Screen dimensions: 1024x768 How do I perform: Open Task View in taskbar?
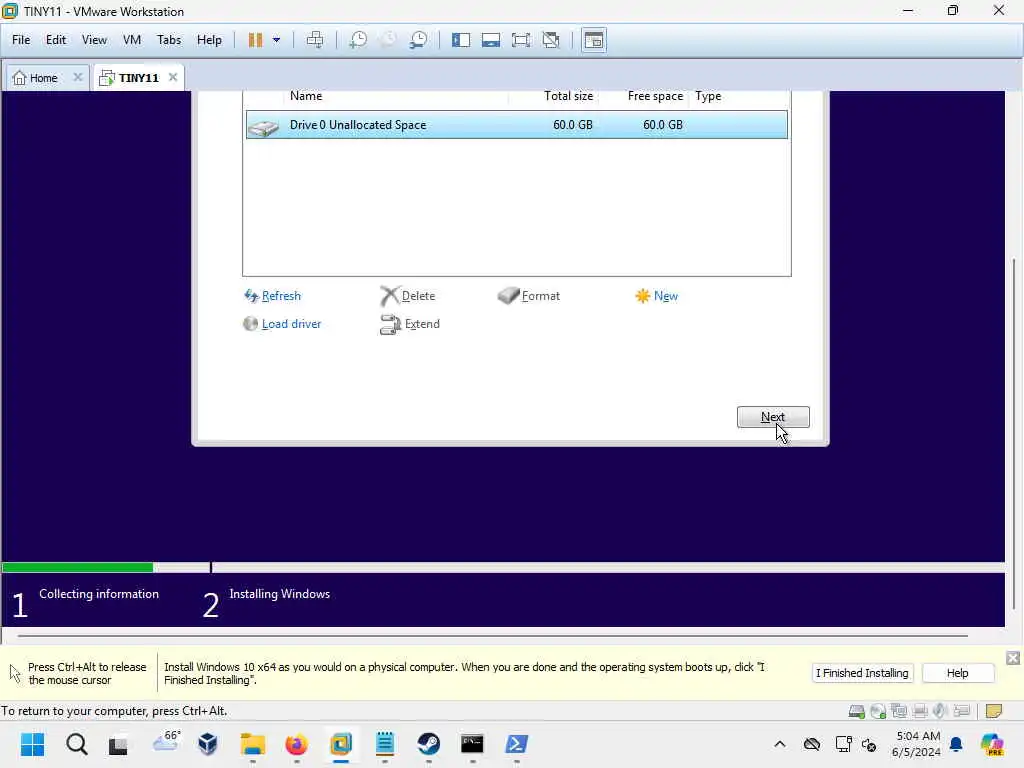click(x=118, y=744)
